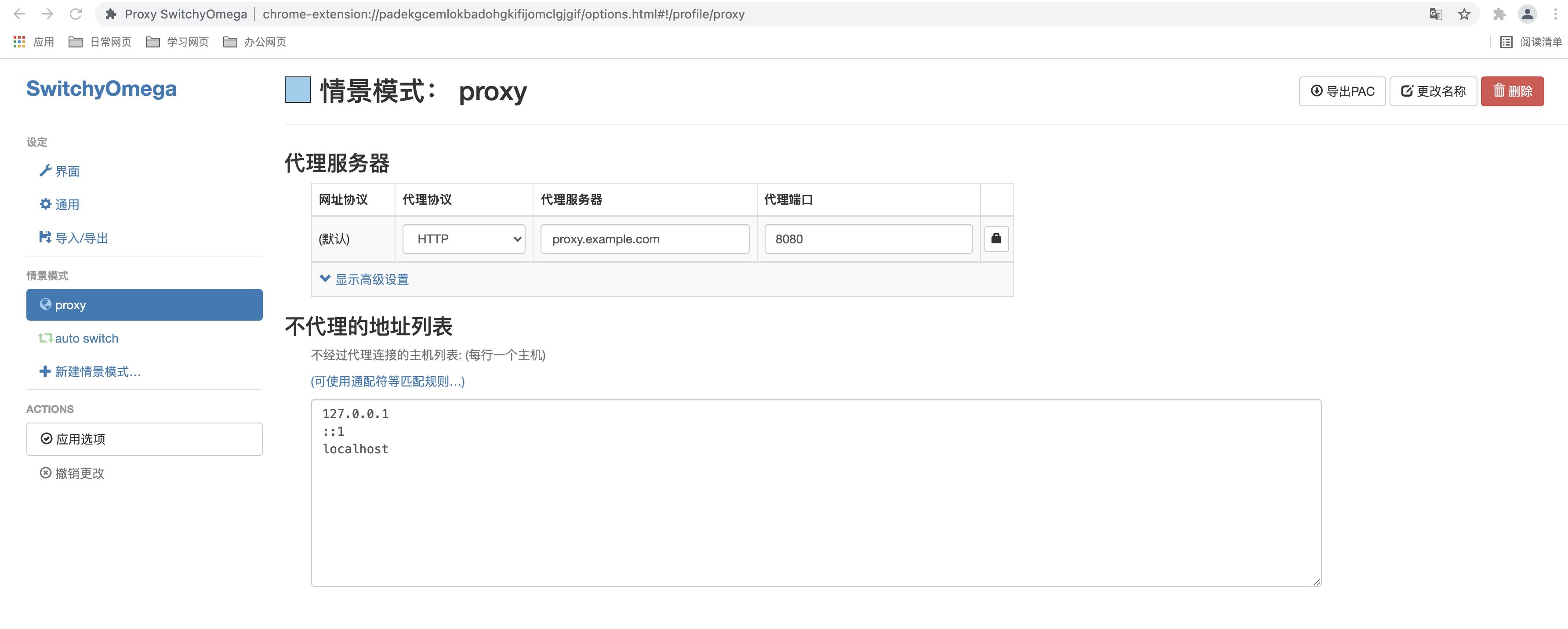Click the blue profile color swatch
Screen dimensions: 1568x629
click(298, 90)
